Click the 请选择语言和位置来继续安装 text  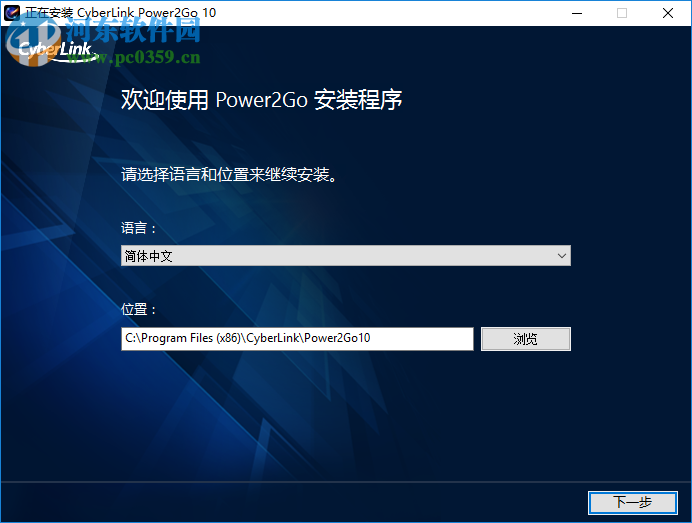click(x=229, y=174)
